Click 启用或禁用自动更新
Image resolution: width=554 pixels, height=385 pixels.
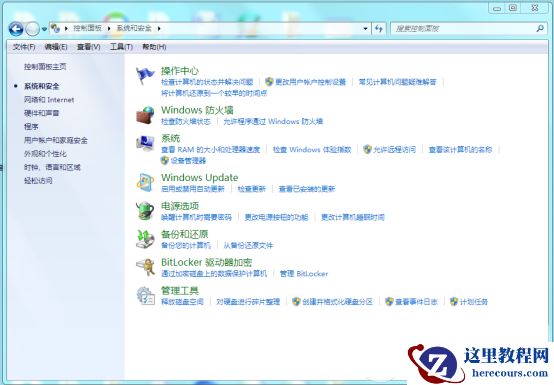point(193,189)
